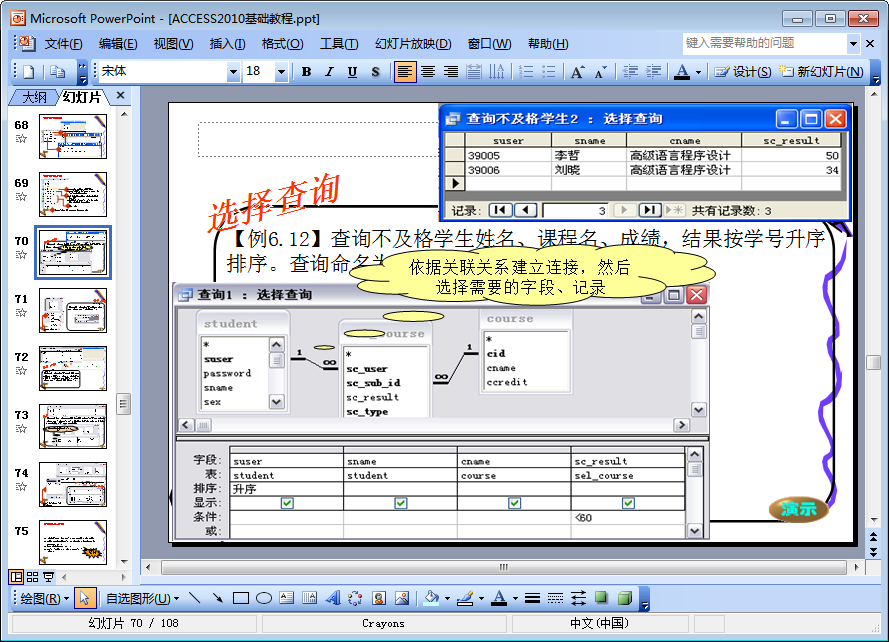
Task: Increase indent level
Action: 653,72
